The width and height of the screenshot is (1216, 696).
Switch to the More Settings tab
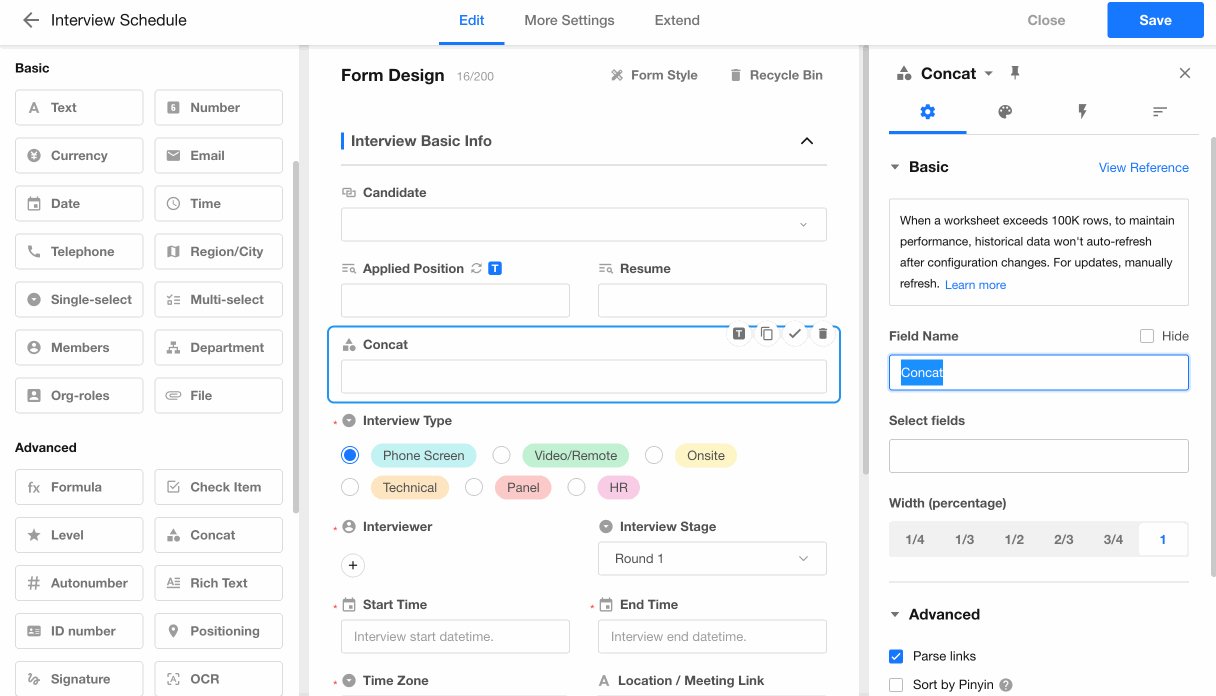click(569, 20)
